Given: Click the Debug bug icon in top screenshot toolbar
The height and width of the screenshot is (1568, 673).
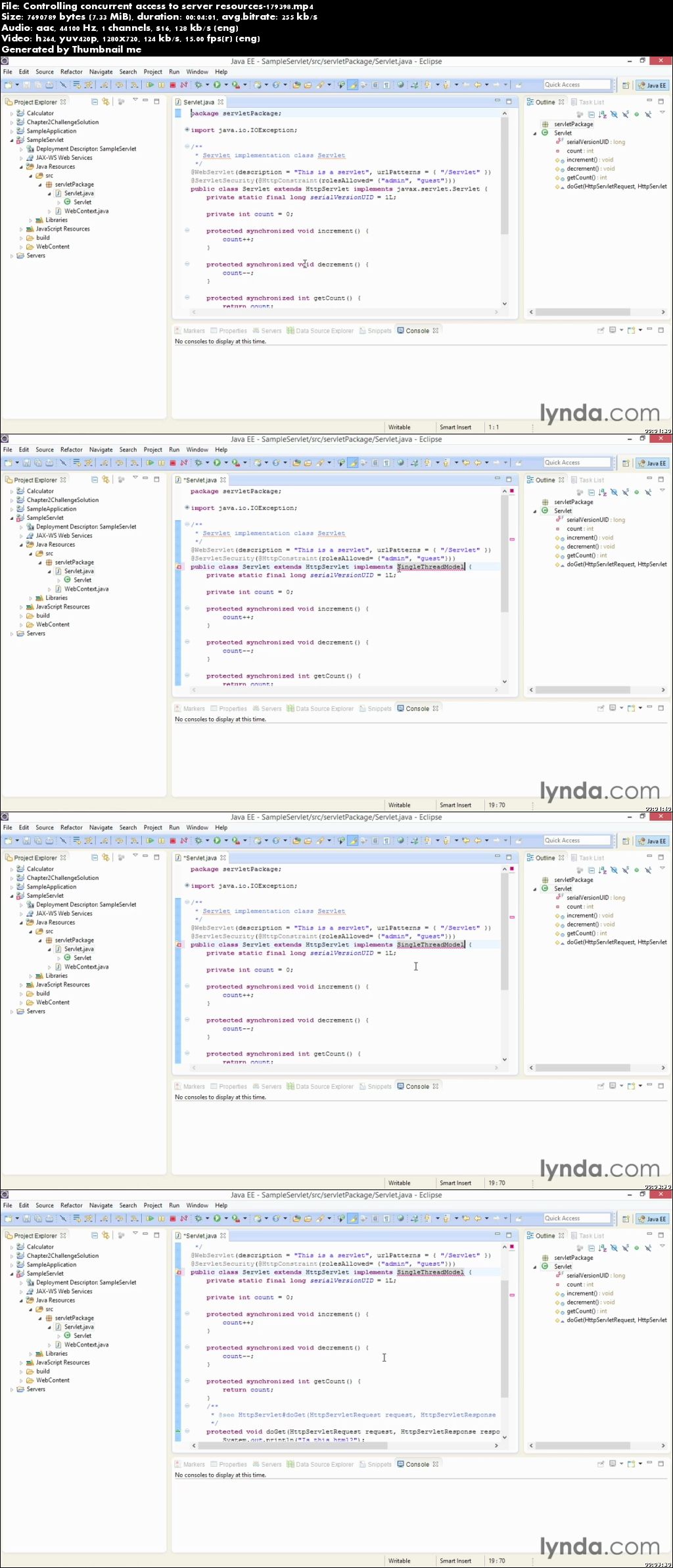Looking at the screenshot, I should click(198, 85).
